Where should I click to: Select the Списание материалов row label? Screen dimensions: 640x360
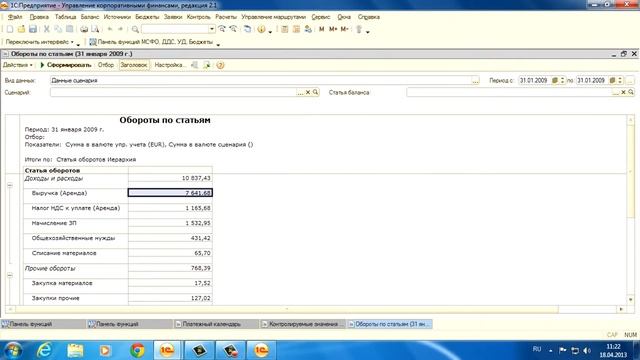pyautogui.click(x=64, y=253)
